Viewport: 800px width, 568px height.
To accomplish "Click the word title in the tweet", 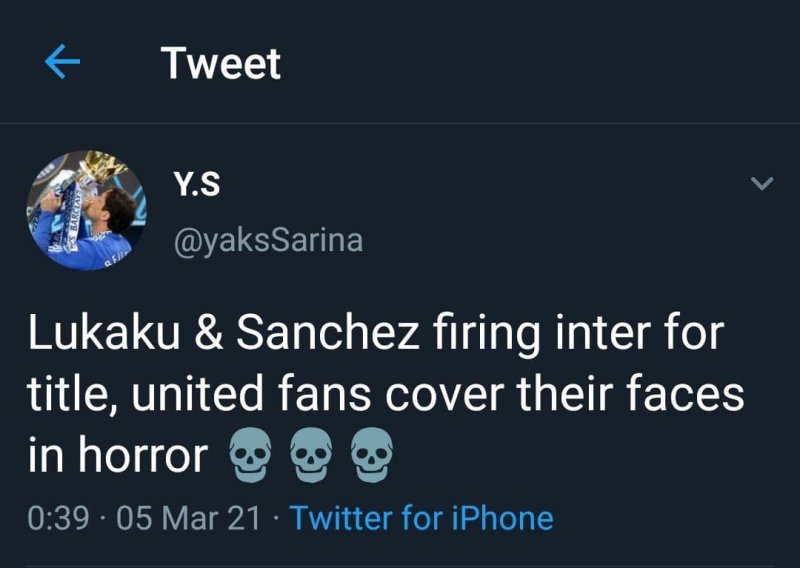I will (x=65, y=395).
